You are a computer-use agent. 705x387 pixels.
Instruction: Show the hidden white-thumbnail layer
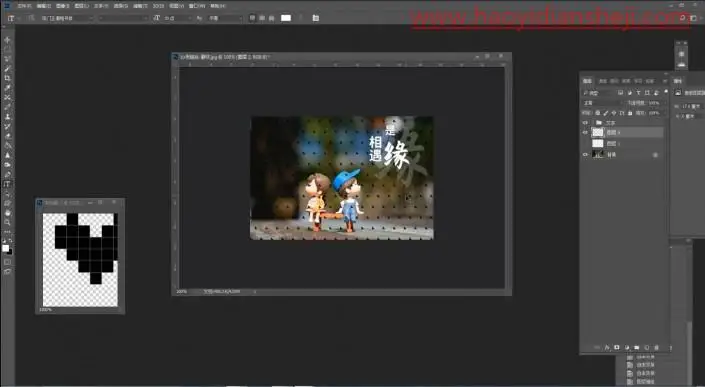point(585,143)
